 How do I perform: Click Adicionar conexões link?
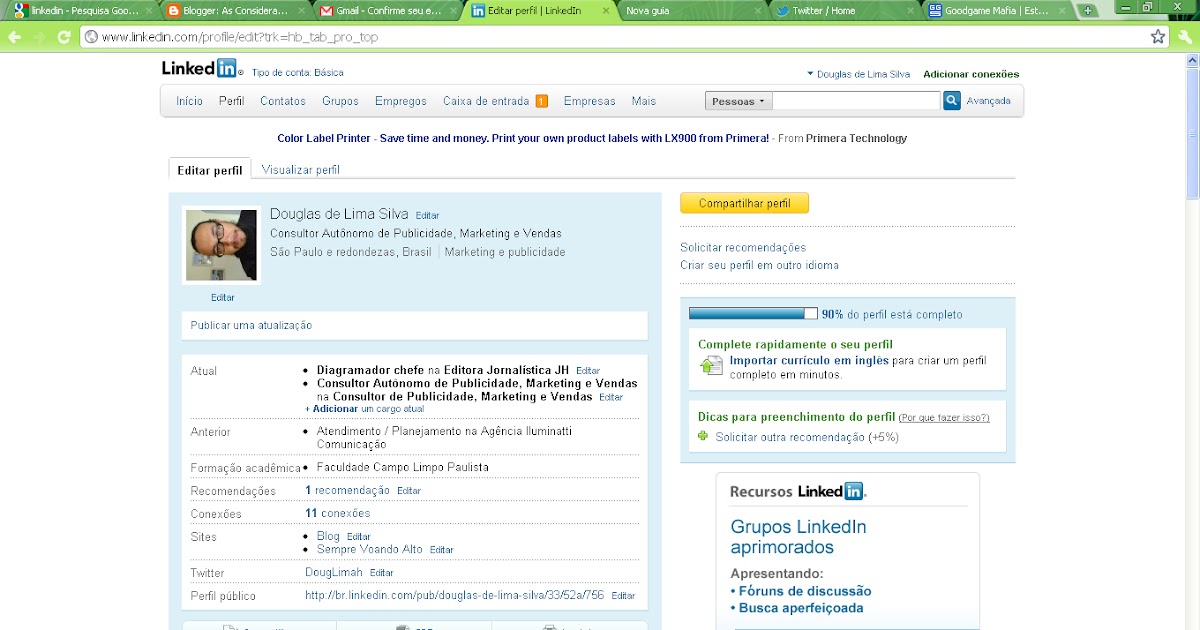971,74
